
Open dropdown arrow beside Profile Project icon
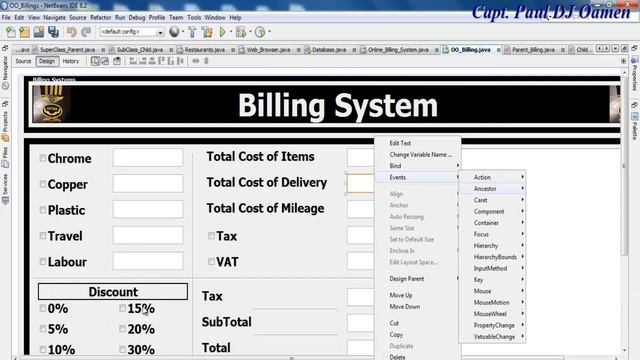coord(269,32)
